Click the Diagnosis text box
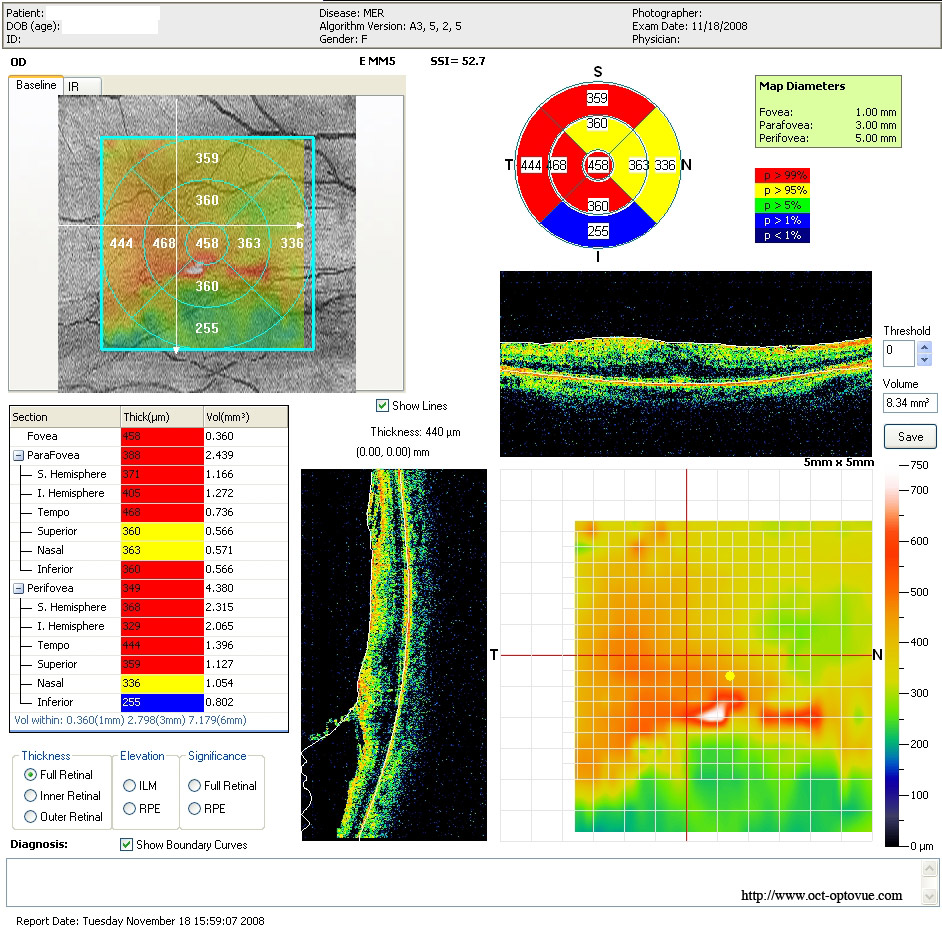Viewport: 942px width, 929px height. 464,882
